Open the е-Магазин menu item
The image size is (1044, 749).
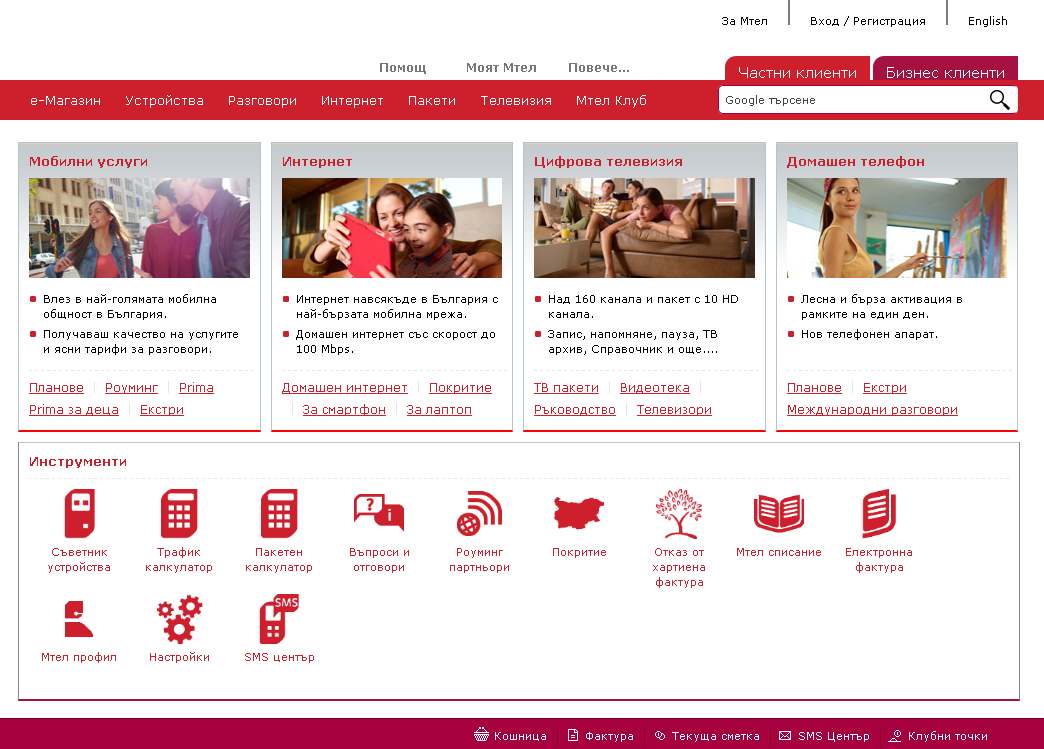pyautogui.click(x=65, y=101)
